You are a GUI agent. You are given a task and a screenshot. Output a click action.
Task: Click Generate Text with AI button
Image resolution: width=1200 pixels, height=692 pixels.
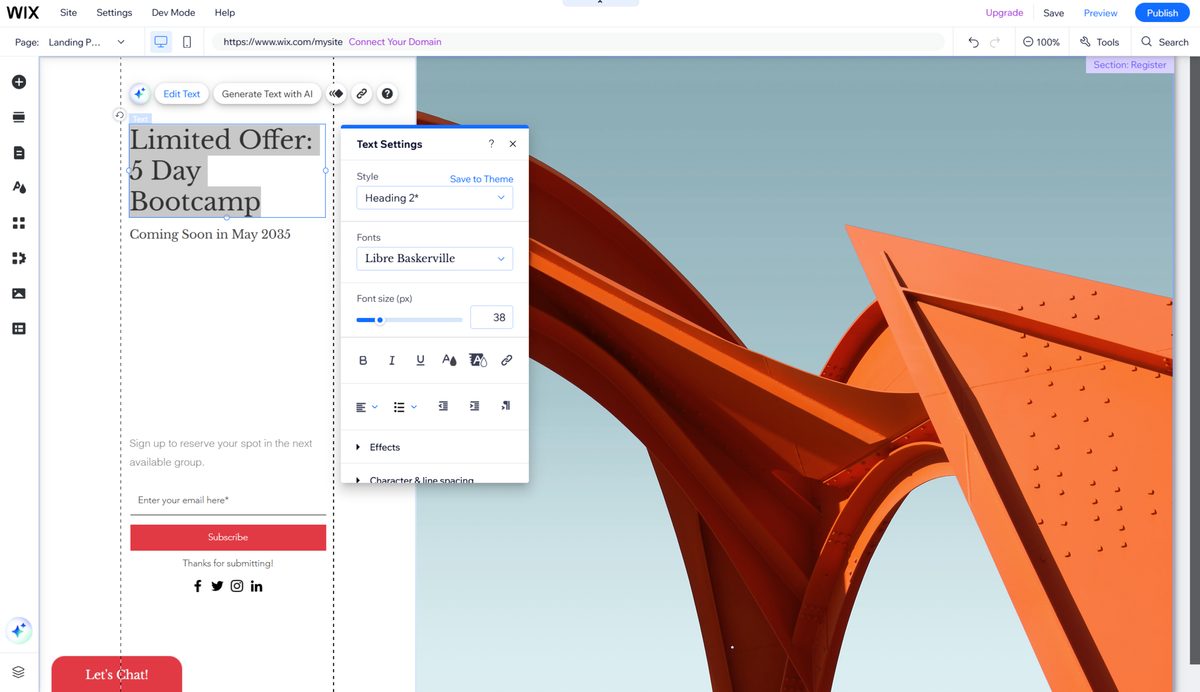[x=267, y=93]
